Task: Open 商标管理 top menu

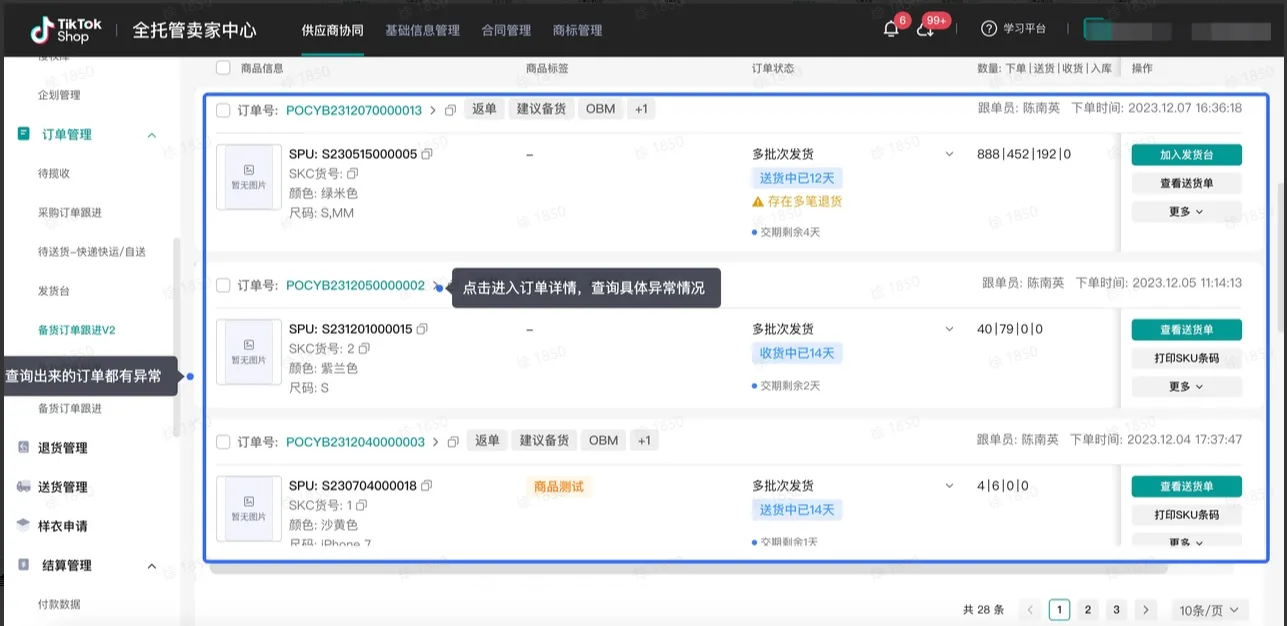Action: [x=577, y=30]
